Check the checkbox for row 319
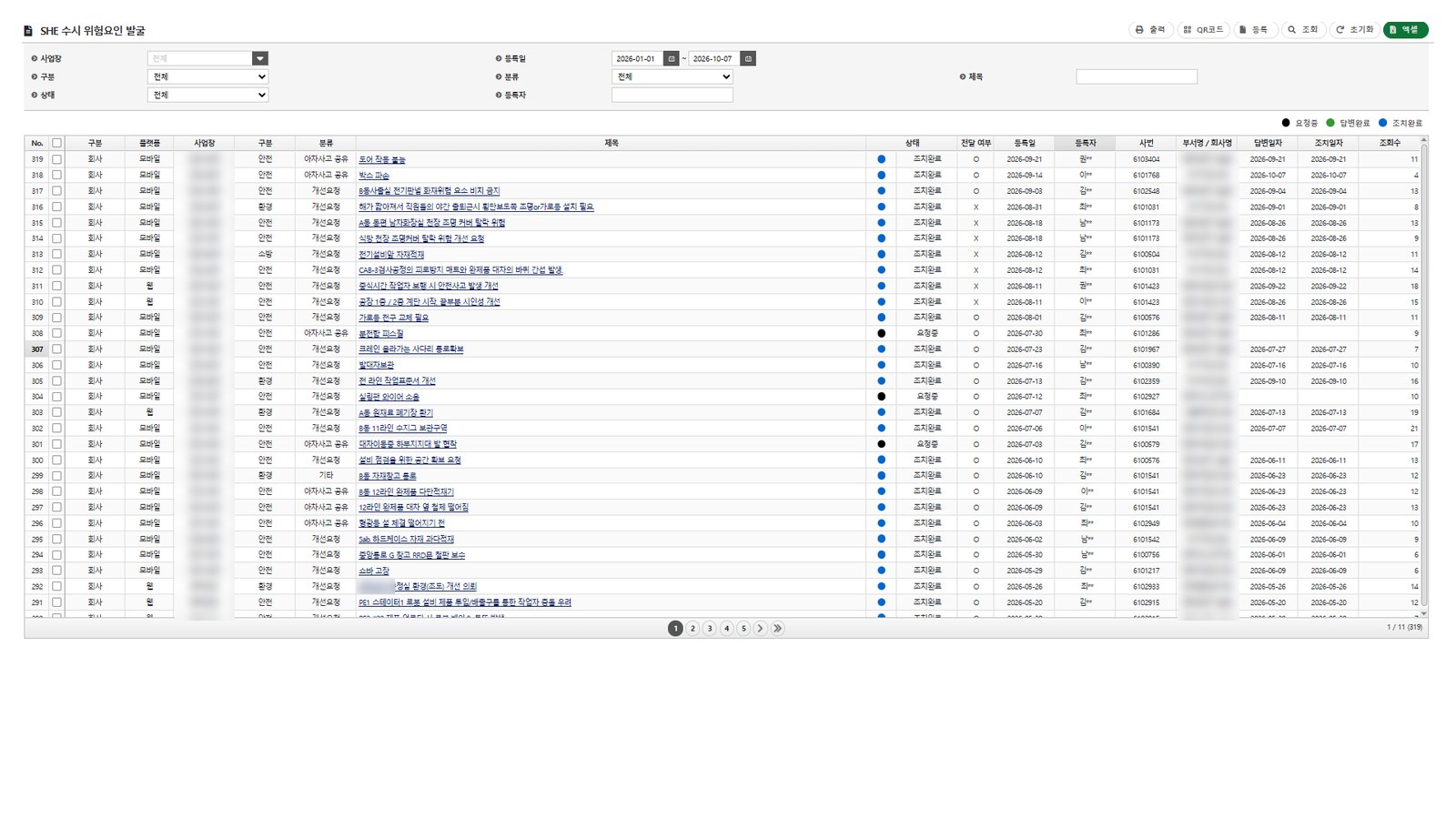 pyautogui.click(x=56, y=159)
